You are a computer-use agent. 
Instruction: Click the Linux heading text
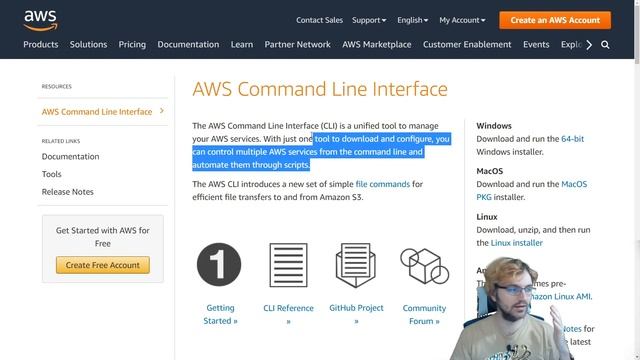click(487, 217)
